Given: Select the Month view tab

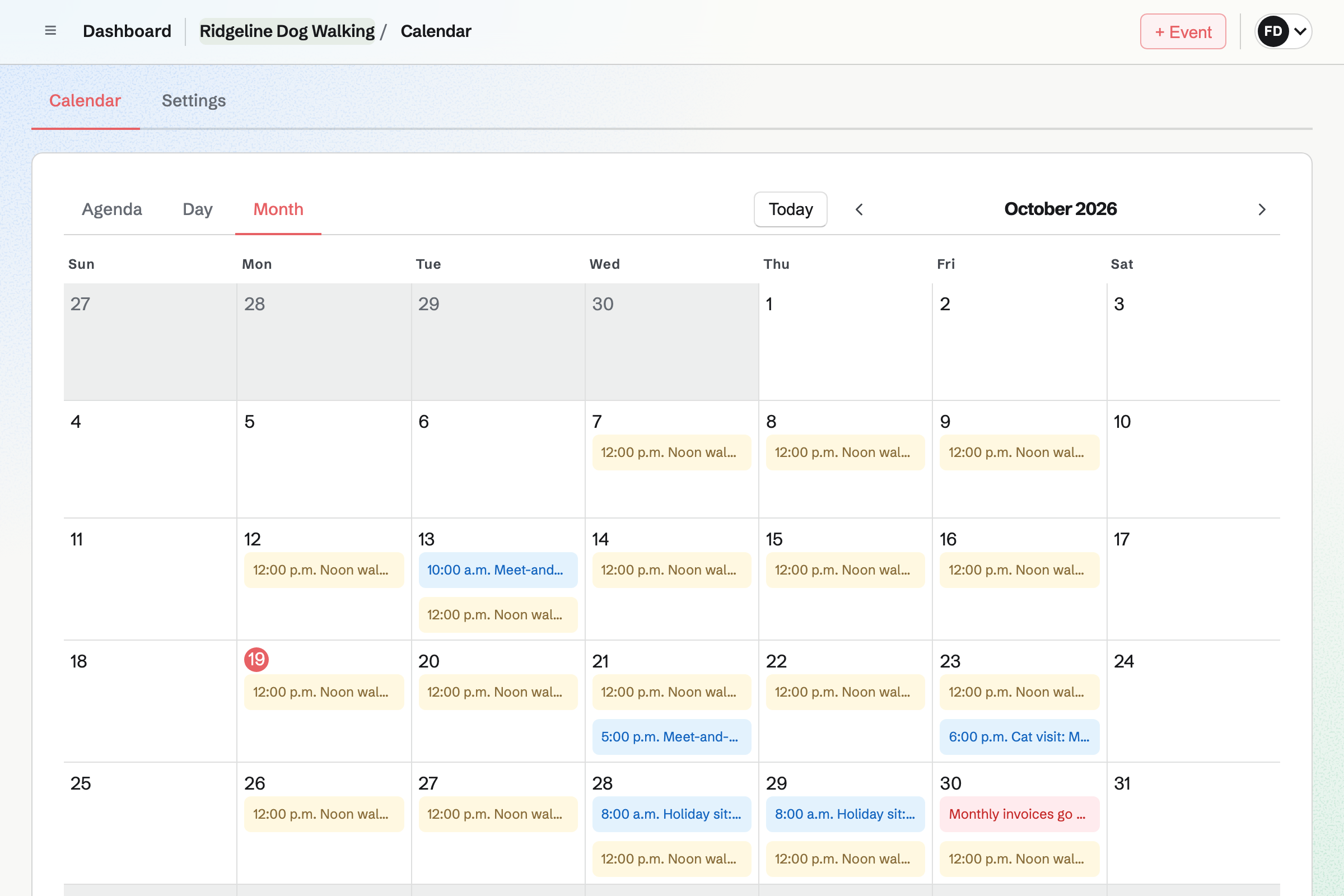Looking at the screenshot, I should pyautogui.click(x=278, y=209).
